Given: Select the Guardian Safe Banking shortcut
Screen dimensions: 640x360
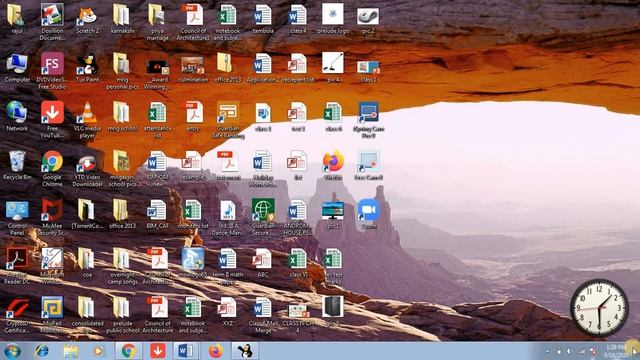Looking at the screenshot, I should point(228,120).
